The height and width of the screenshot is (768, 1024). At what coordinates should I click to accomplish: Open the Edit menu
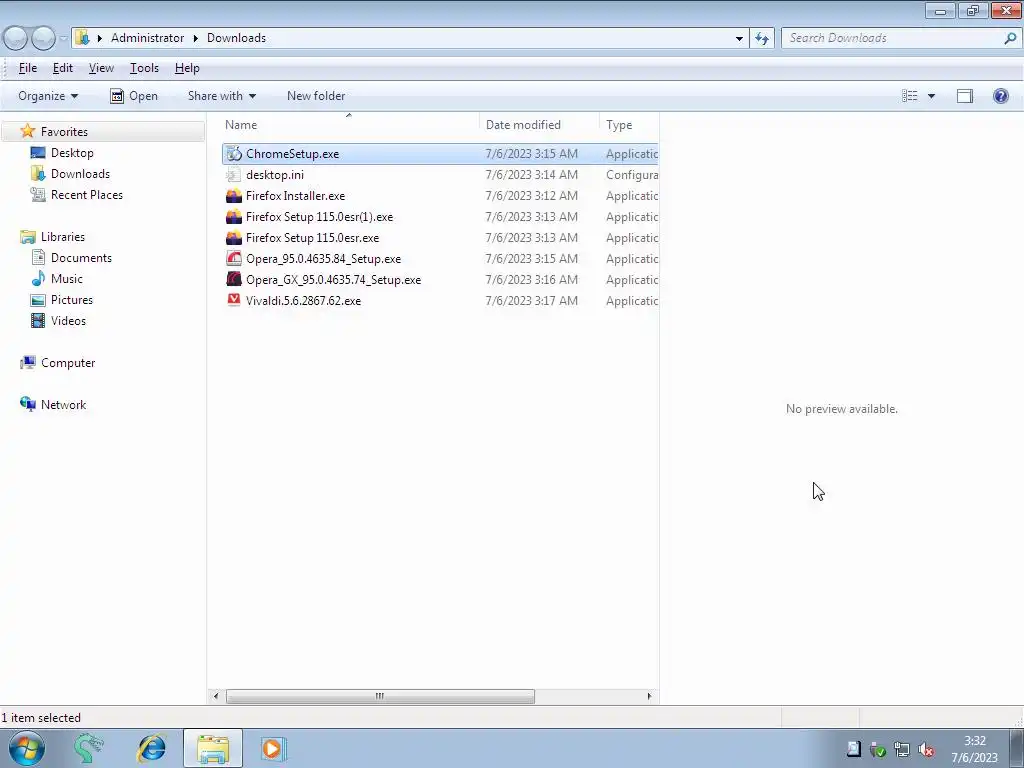63,68
